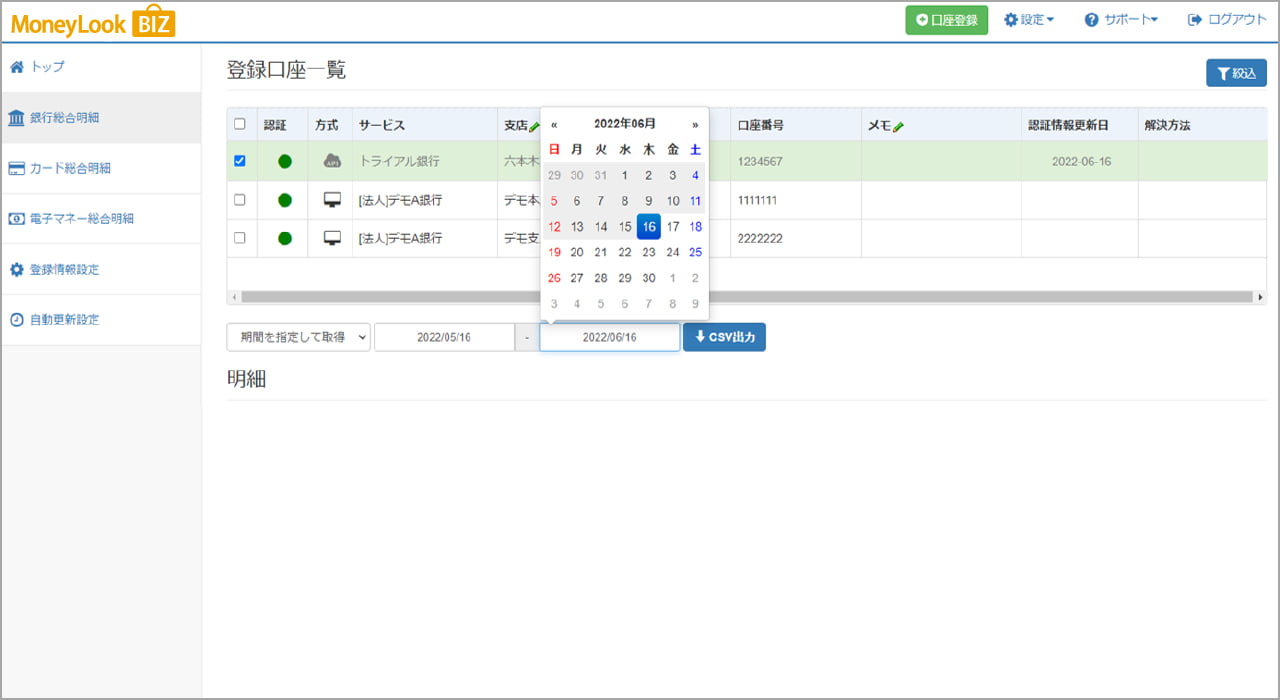The image size is (1280, 700).
Task: Check the 2222222 account row checkbox
Action: (x=239, y=237)
